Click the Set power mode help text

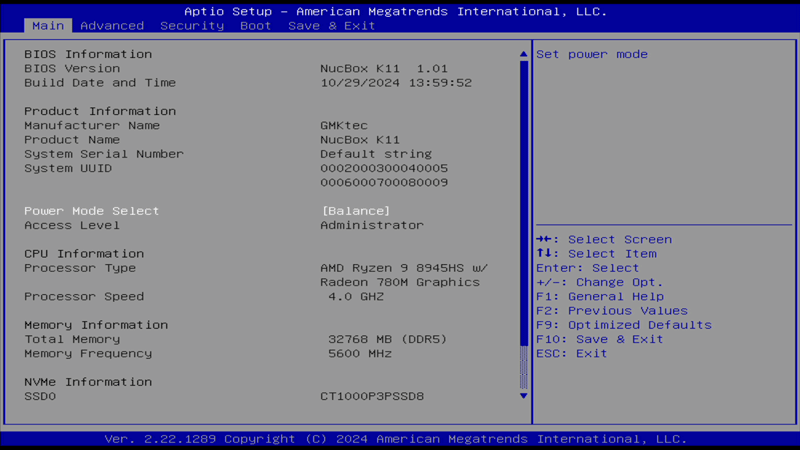pos(592,54)
